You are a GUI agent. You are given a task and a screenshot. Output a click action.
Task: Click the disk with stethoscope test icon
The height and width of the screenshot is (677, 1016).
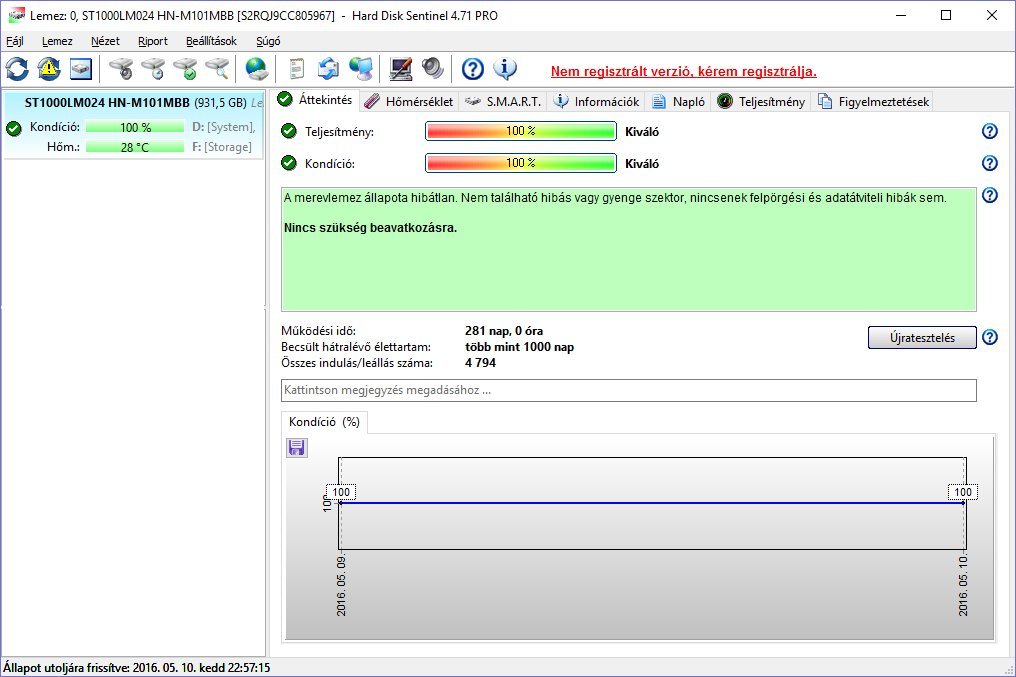point(121,69)
